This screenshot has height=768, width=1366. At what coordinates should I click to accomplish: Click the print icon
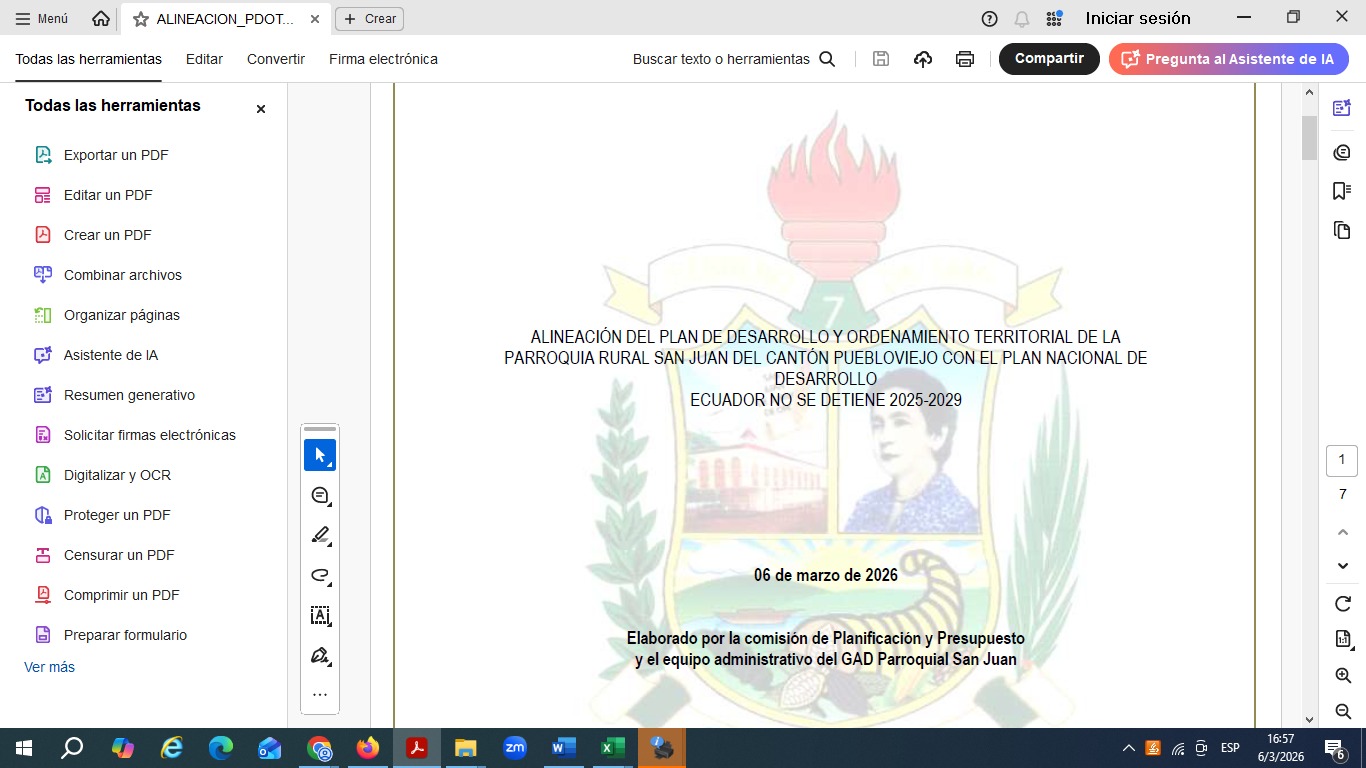point(964,59)
